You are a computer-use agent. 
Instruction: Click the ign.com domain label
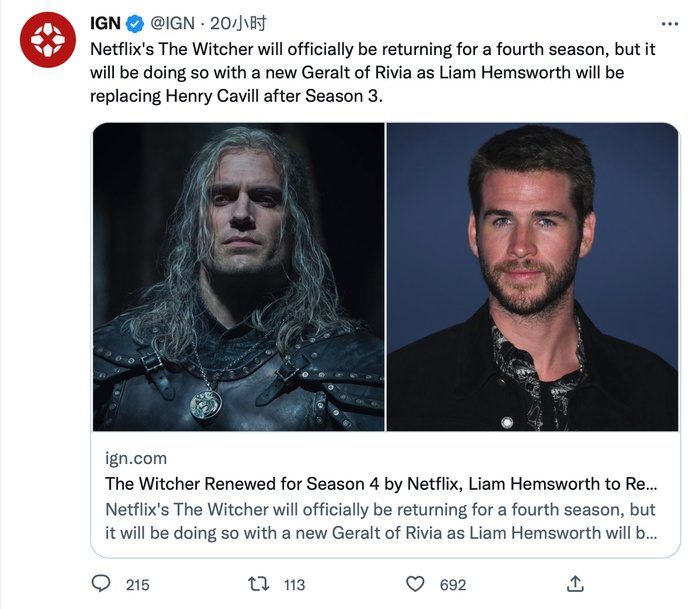(x=136, y=459)
